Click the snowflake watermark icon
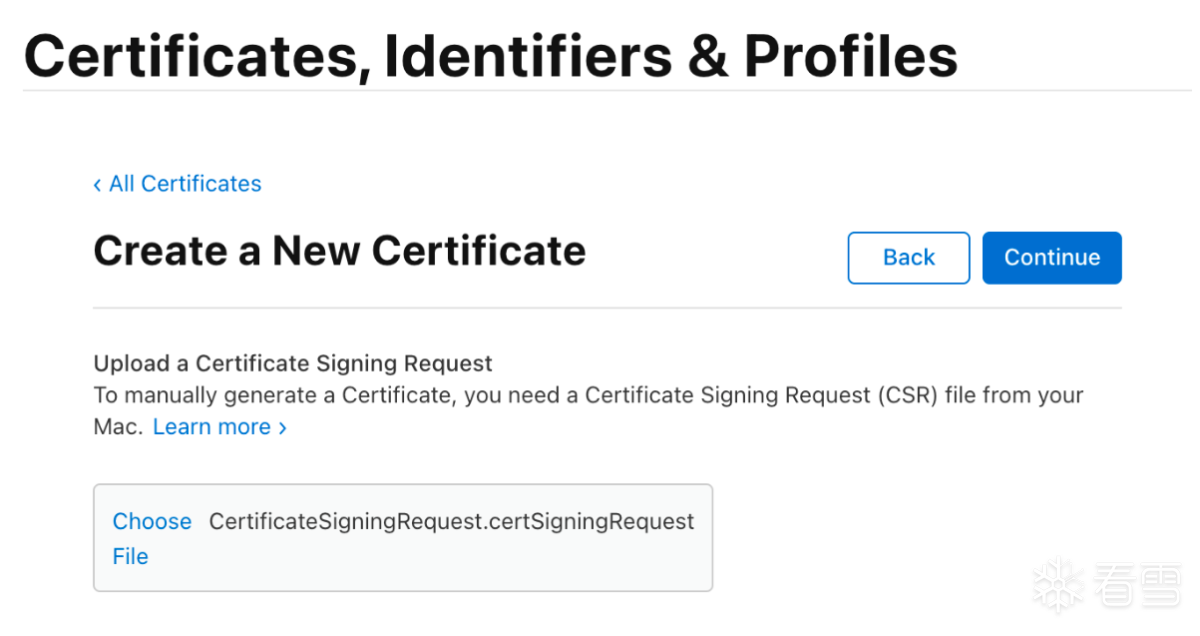 [1056, 583]
